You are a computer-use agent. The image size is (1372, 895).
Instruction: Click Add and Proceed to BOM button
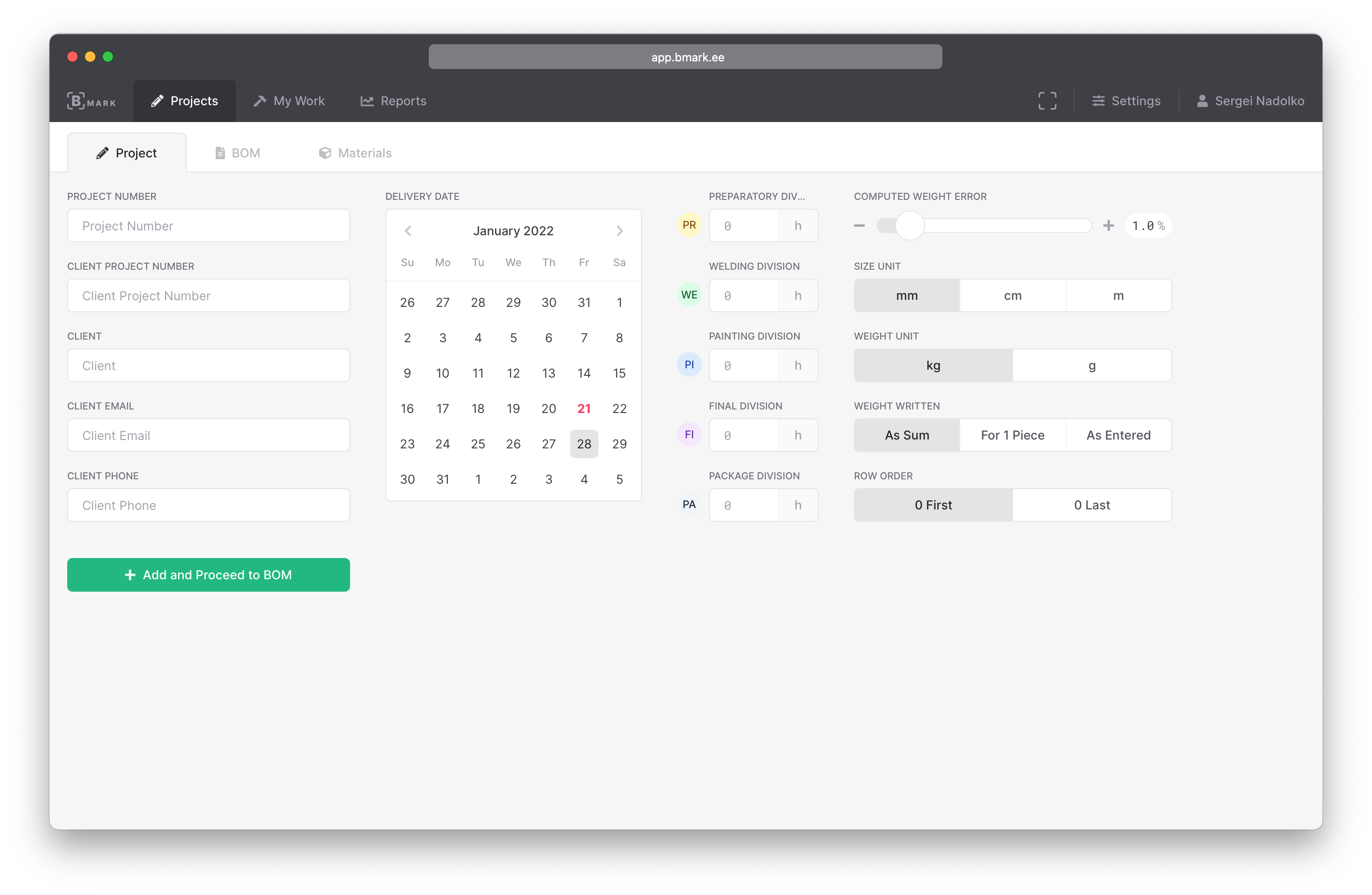point(208,574)
